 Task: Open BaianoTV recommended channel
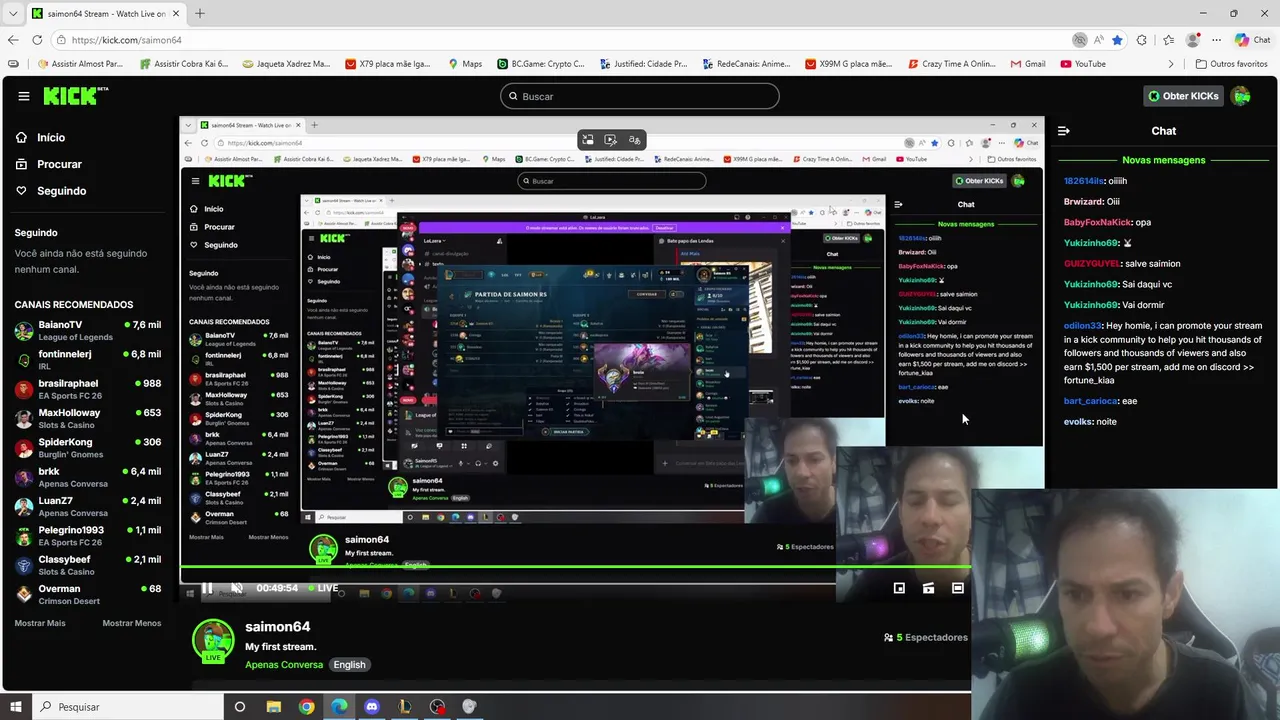coord(88,330)
